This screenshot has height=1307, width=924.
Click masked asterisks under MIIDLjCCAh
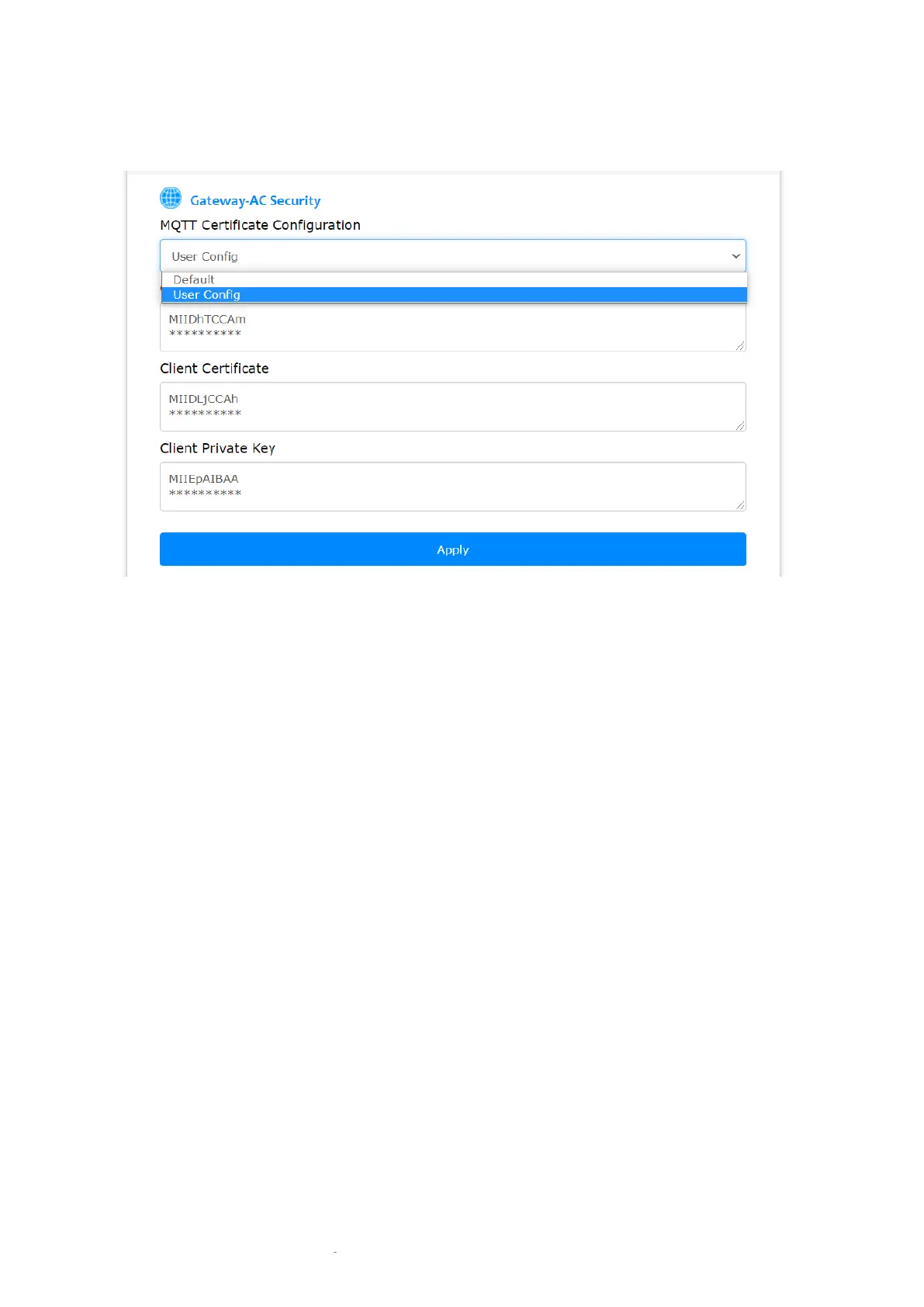click(x=205, y=414)
